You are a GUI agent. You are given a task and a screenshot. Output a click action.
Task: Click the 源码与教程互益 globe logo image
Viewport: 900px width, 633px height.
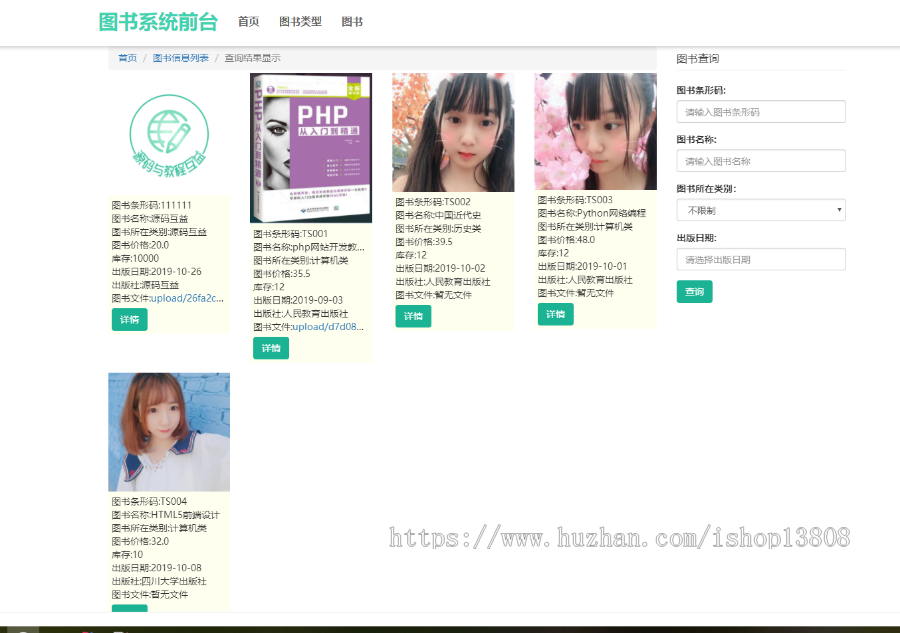coord(168,133)
